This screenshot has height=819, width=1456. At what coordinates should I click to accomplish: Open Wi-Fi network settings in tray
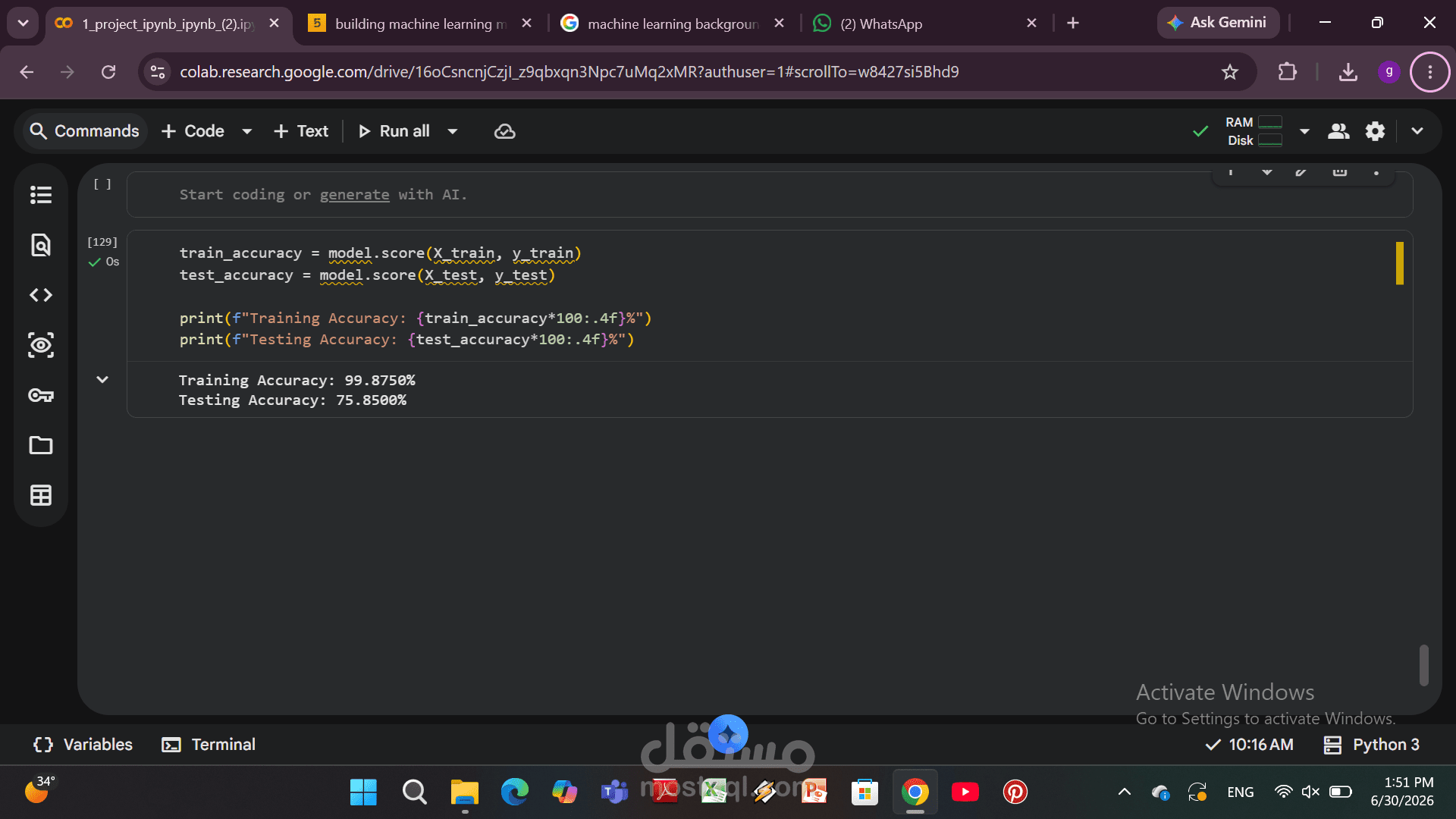[x=1283, y=792]
